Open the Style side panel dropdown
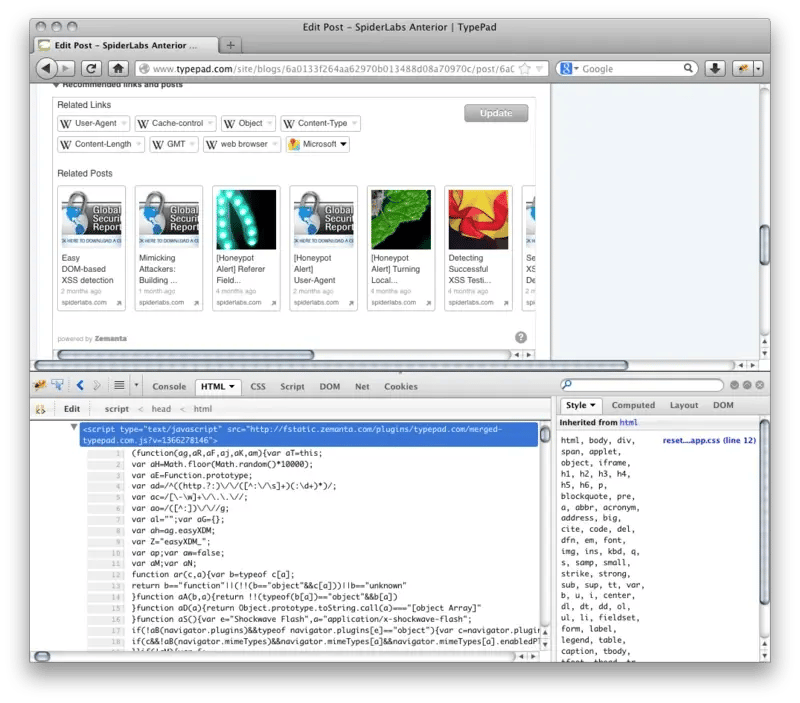Screen dimensions: 800x703 click(581, 405)
